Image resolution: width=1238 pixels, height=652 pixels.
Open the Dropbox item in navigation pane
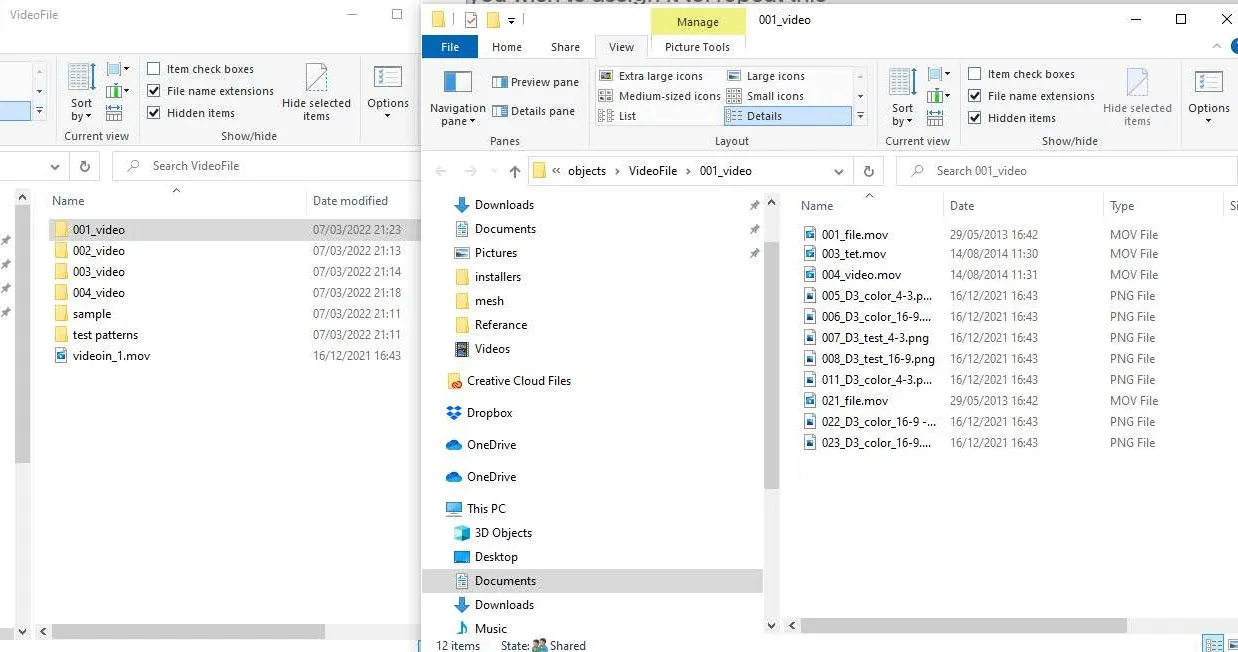489,413
